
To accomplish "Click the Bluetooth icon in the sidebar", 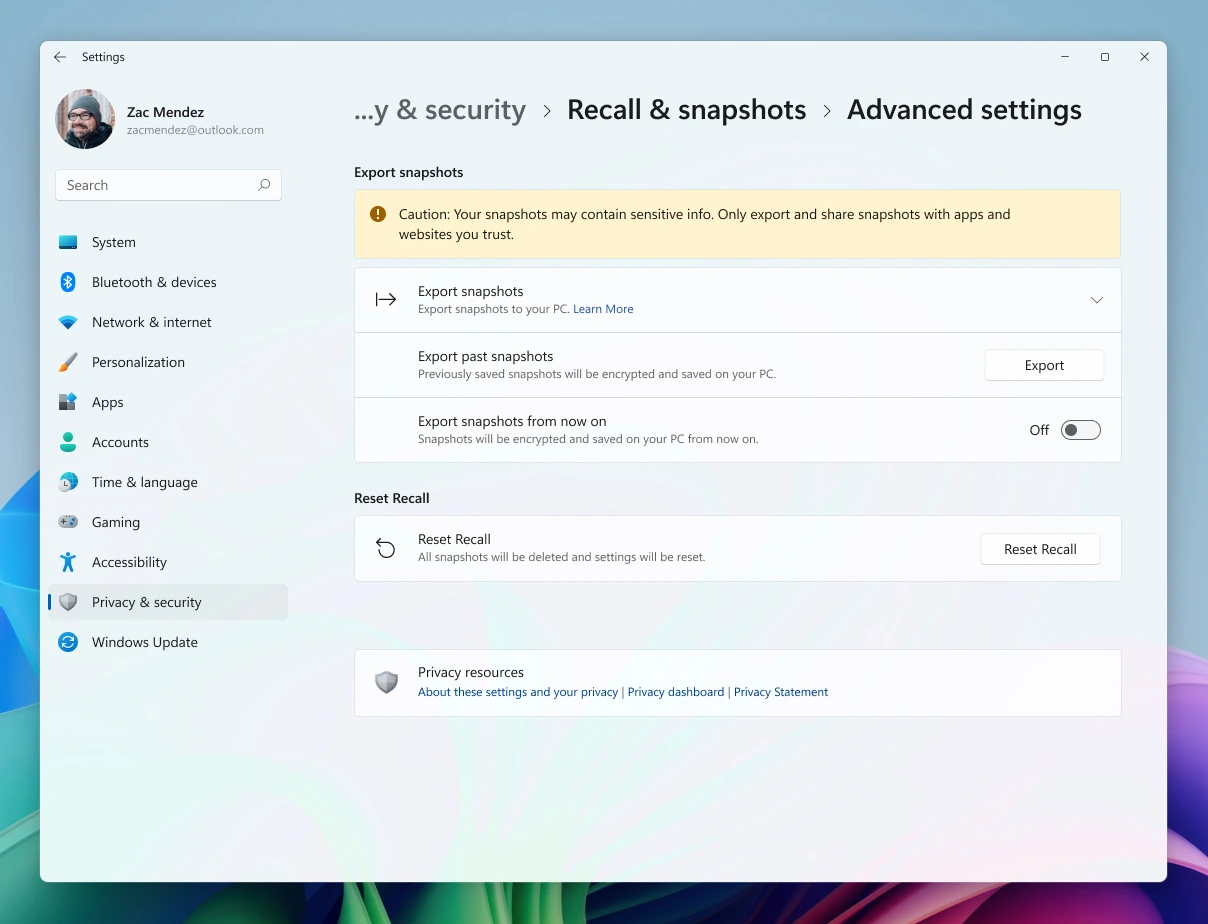I will tap(68, 282).
